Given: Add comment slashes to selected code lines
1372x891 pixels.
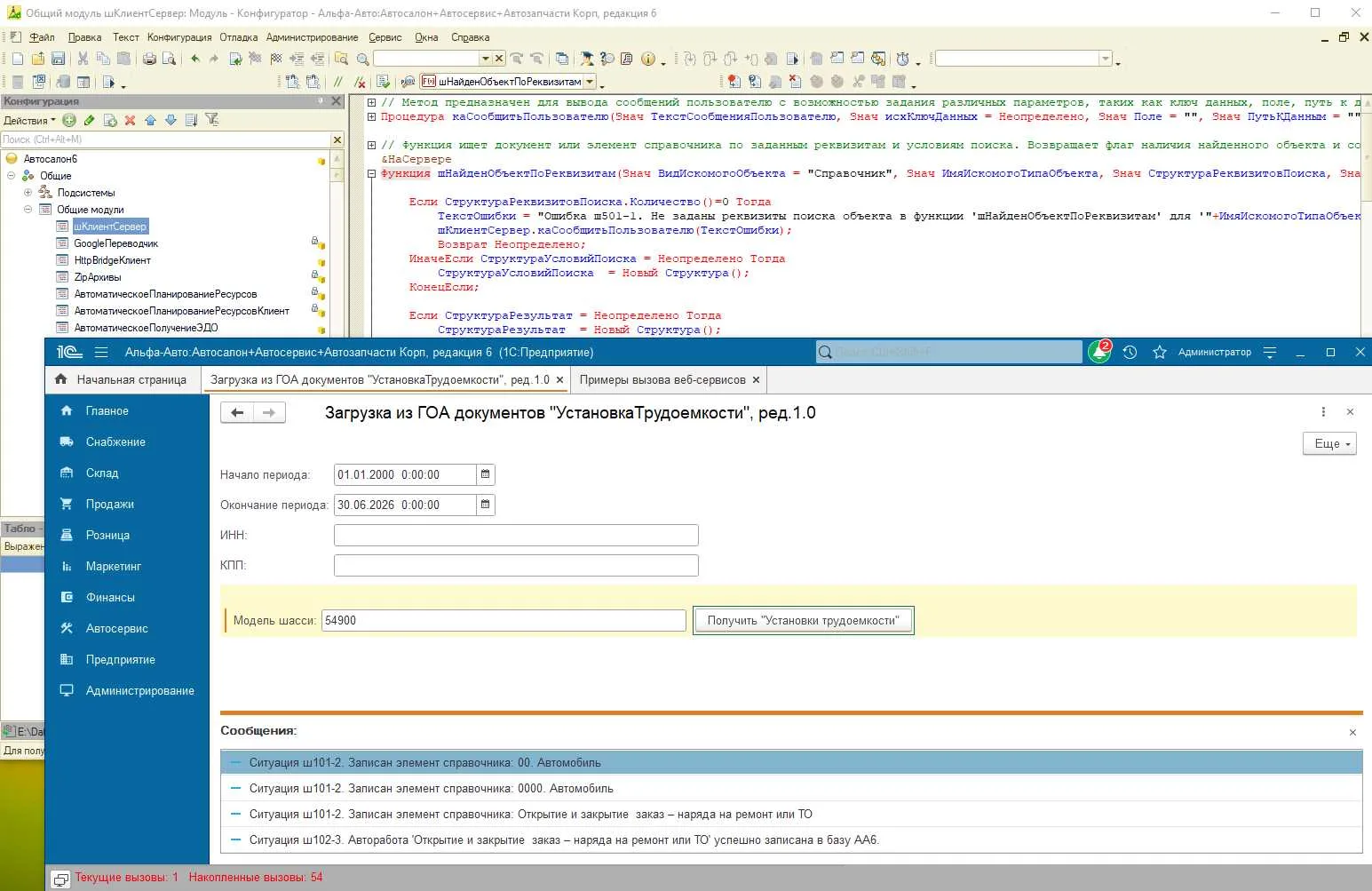Looking at the screenshot, I should point(337,82).
